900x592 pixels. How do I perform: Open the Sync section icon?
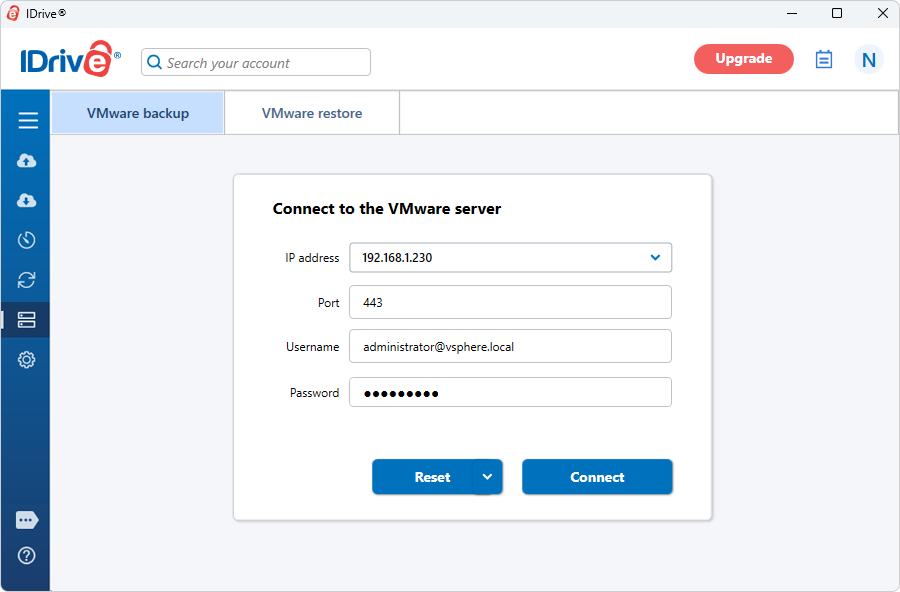(x=27, y=280)
